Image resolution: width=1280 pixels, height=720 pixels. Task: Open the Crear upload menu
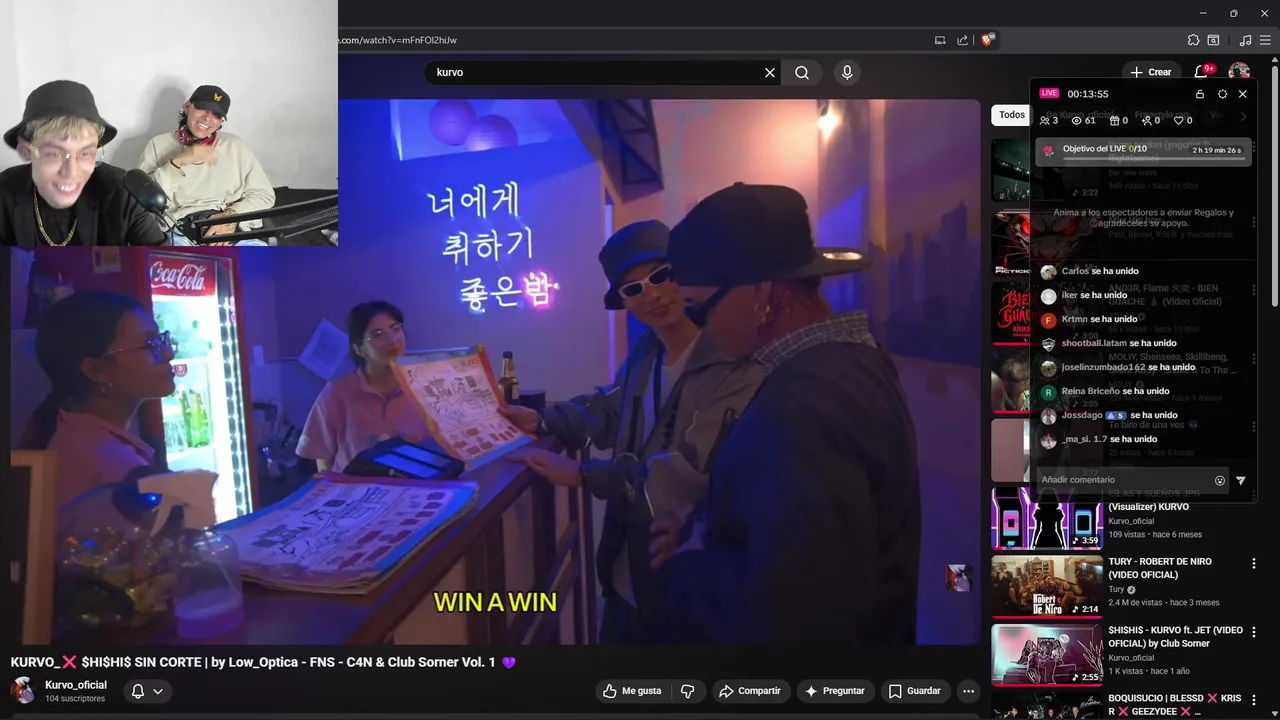[x=1151, y=72]
